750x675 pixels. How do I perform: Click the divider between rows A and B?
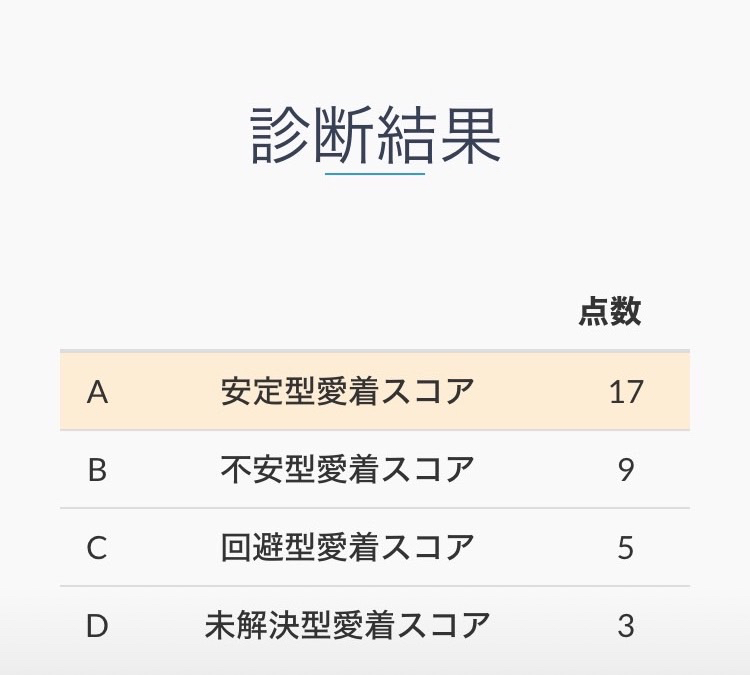point(375,430)
